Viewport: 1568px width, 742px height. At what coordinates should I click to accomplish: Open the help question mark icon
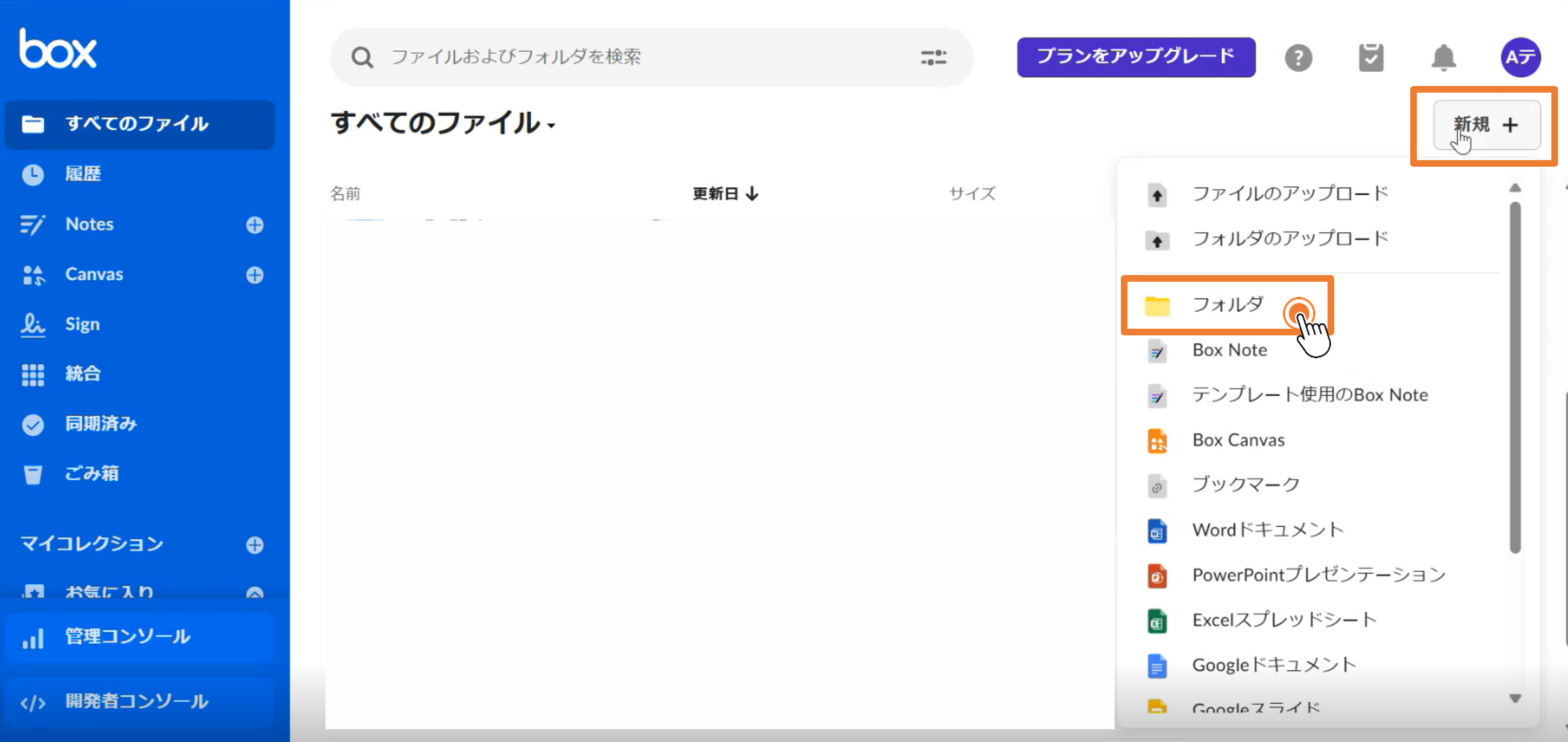click(x=1298, y=58)
